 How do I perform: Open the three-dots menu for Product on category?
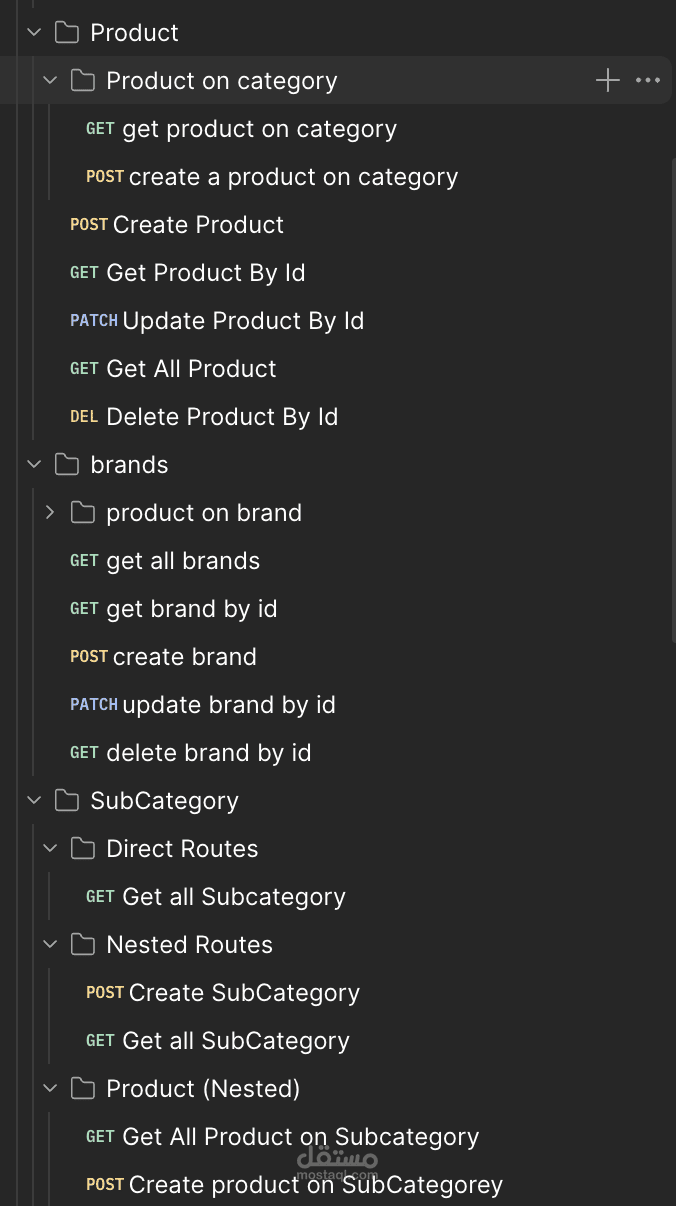[648, 81]
